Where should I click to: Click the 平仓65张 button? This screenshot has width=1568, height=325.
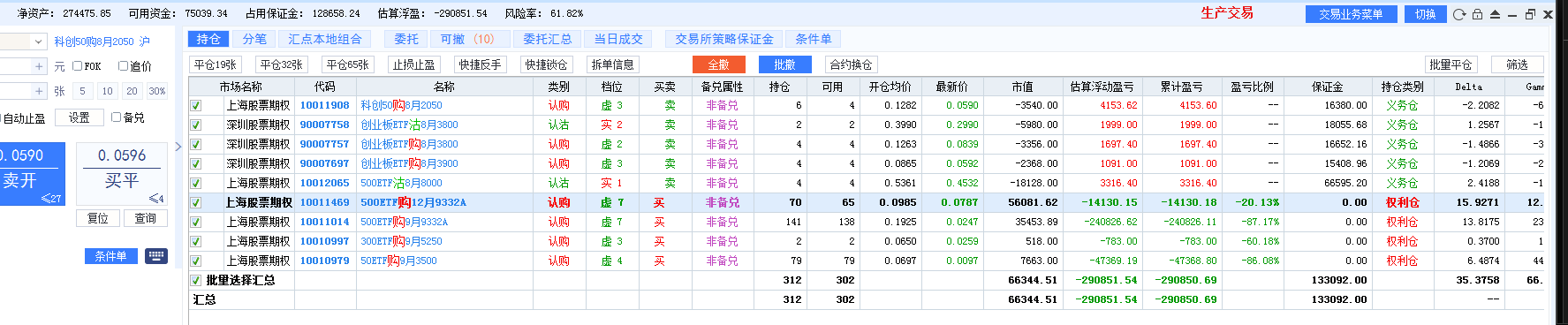[348, 64]
